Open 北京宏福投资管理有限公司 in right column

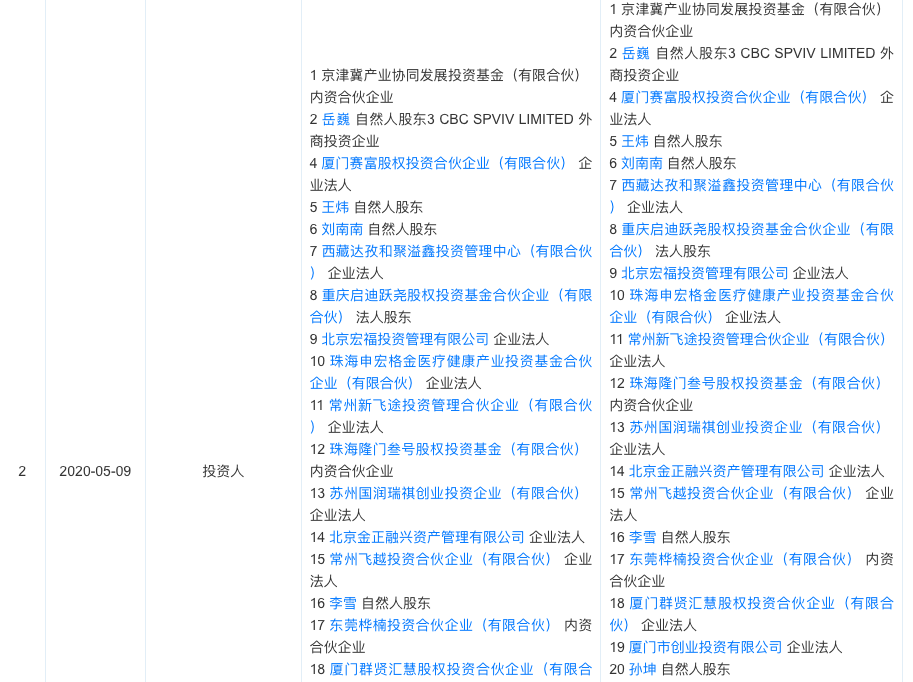click(x=705, y=273)
